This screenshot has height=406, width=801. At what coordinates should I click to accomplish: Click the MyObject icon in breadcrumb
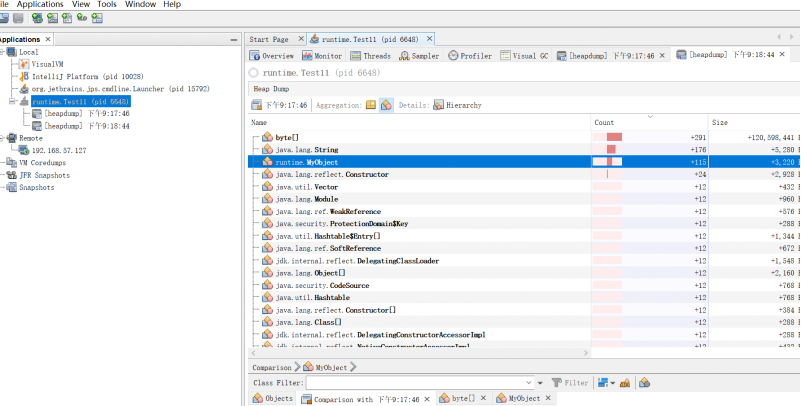point(308,367)
